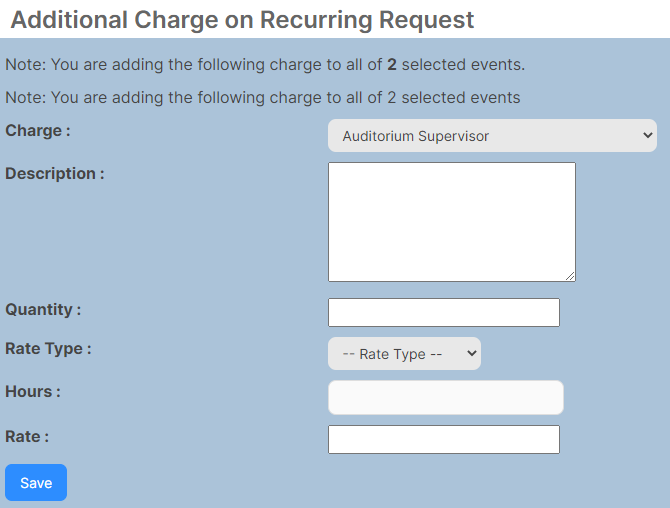
Task: Open the Auditorium Supervisor charge dropdown
Action: click(492, 135)
